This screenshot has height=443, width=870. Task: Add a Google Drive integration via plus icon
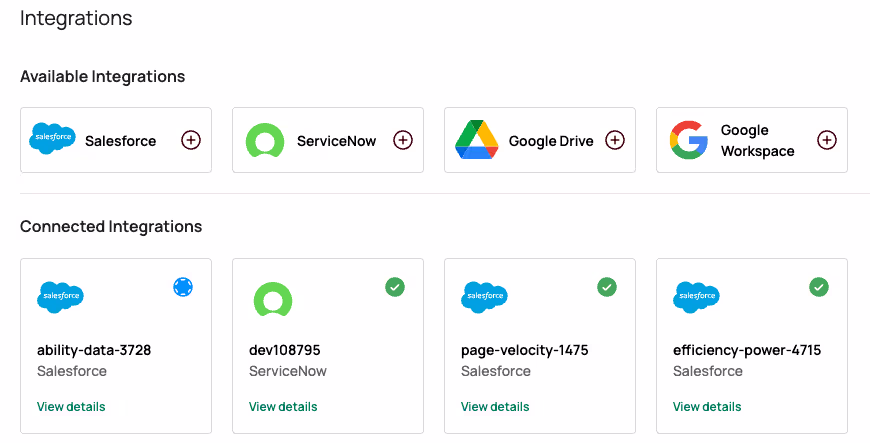point(615,140)
